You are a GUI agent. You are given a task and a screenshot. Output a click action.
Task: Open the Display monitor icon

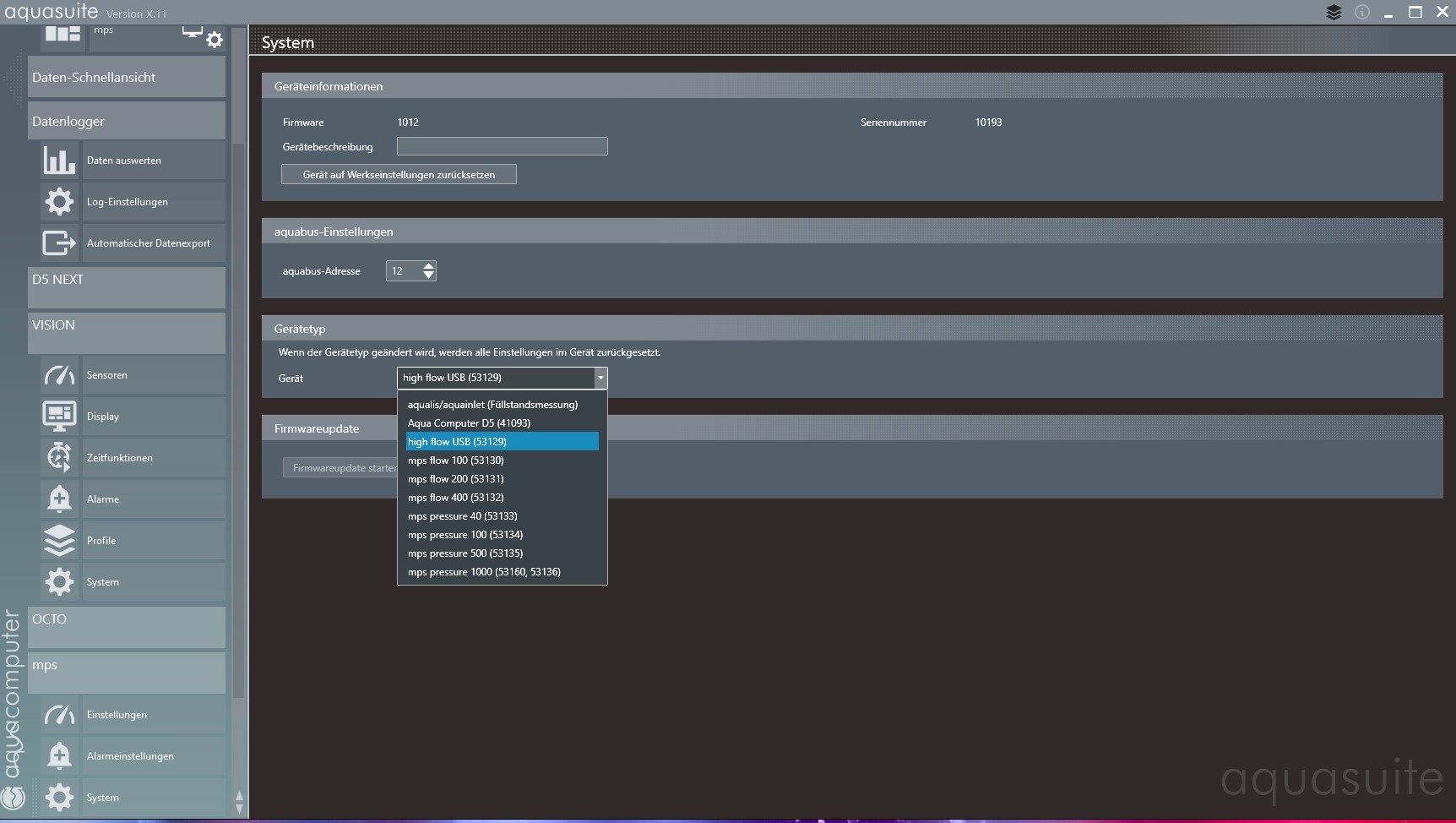tap(59, 417)
